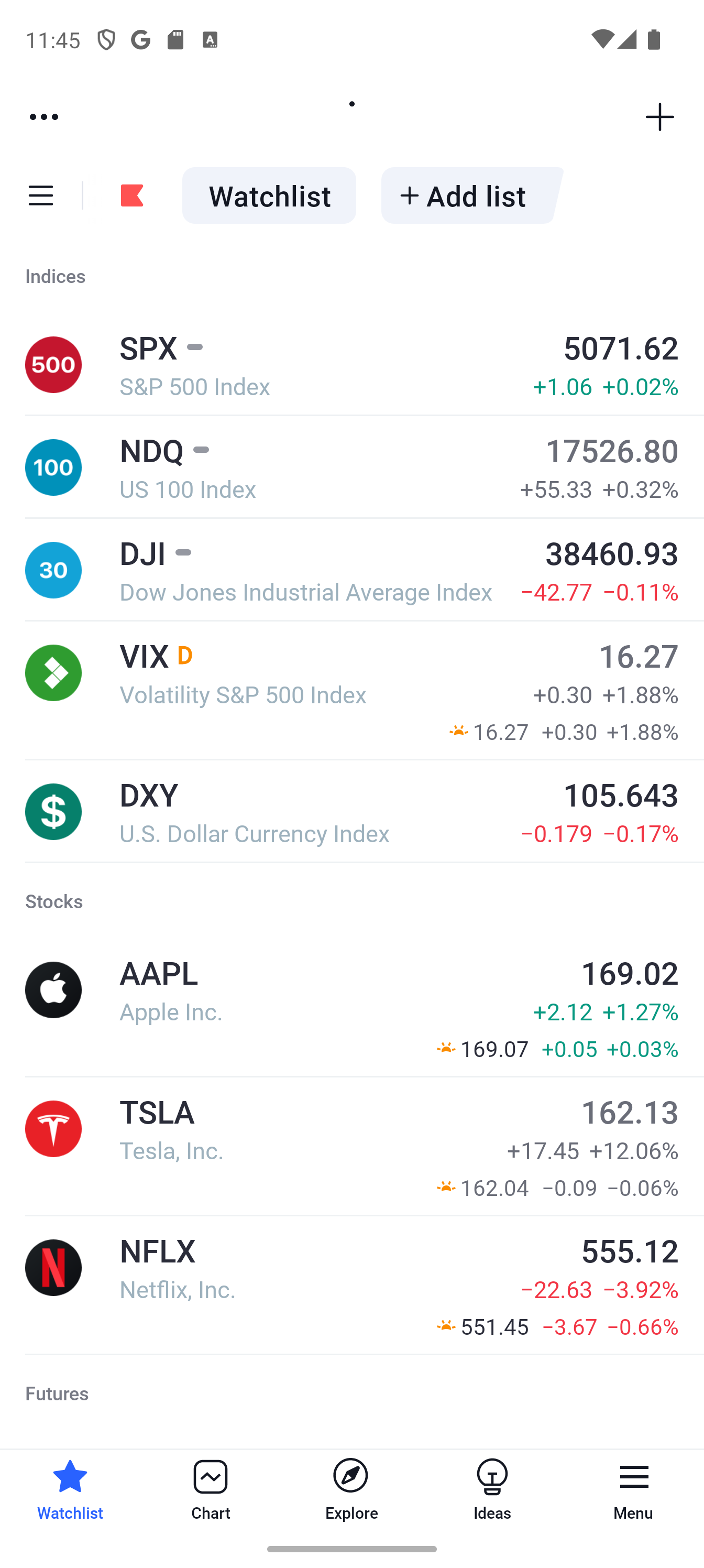Tap the Add list button
The image size is (704, 1568).
coord(471,196)
